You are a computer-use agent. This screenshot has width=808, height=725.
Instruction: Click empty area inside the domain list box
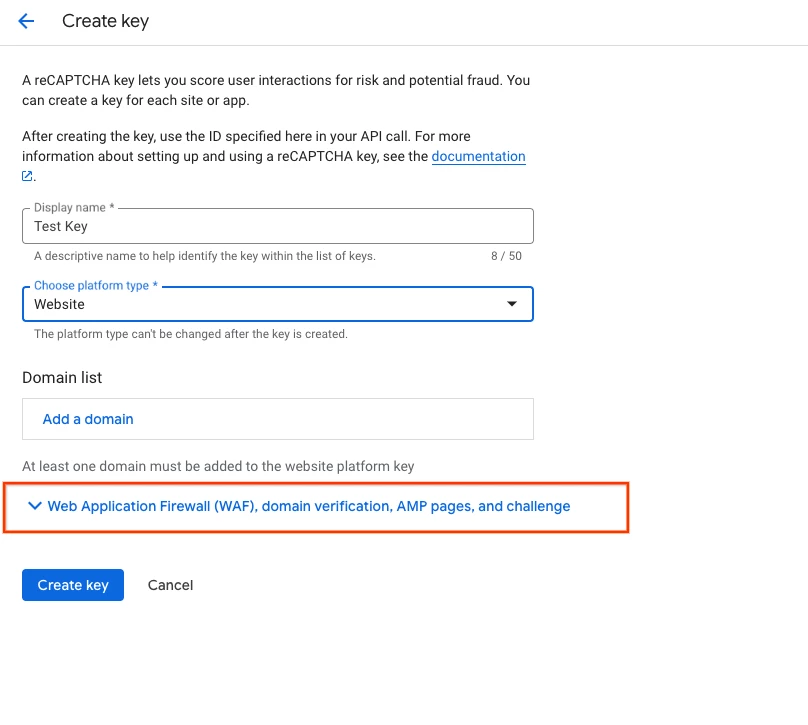(x=335, y=419)
